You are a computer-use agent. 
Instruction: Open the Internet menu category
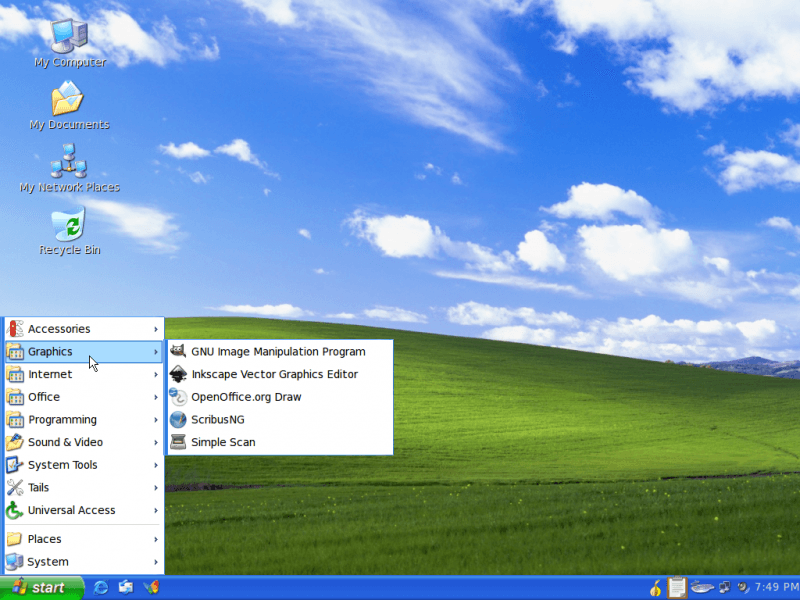[84, 374]
